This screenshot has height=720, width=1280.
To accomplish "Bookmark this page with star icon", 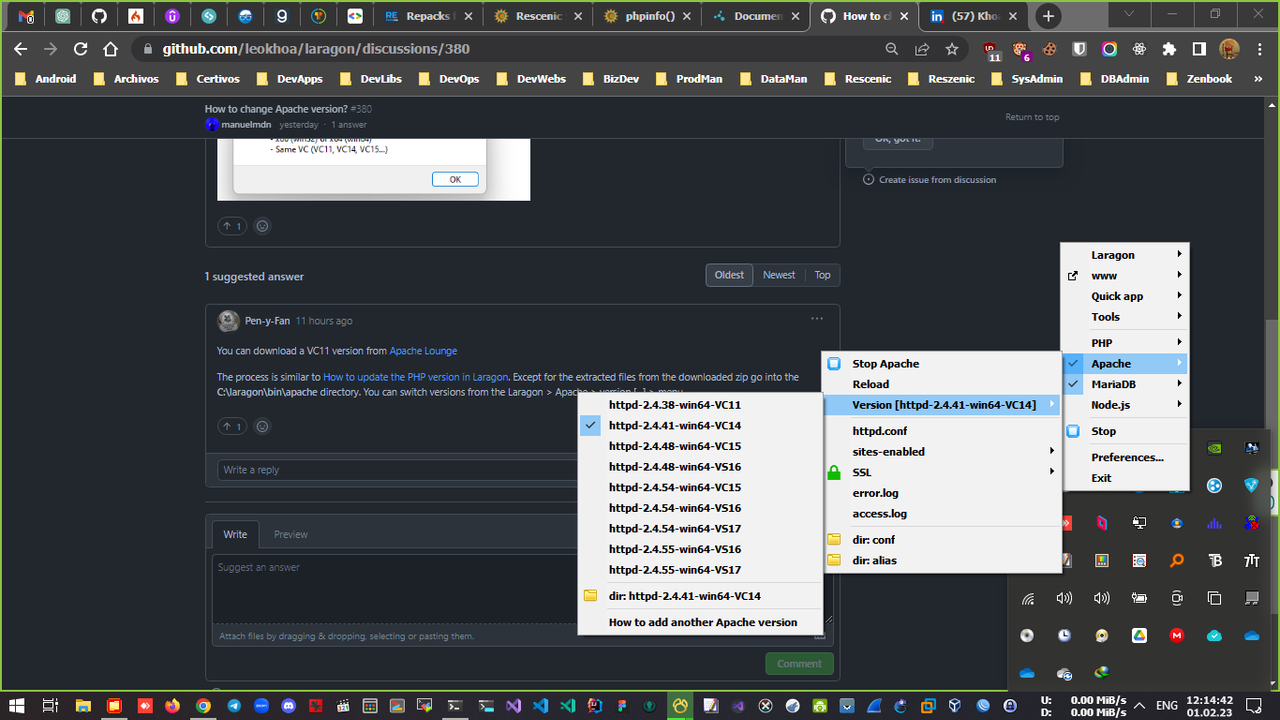I will pos(952,49).
